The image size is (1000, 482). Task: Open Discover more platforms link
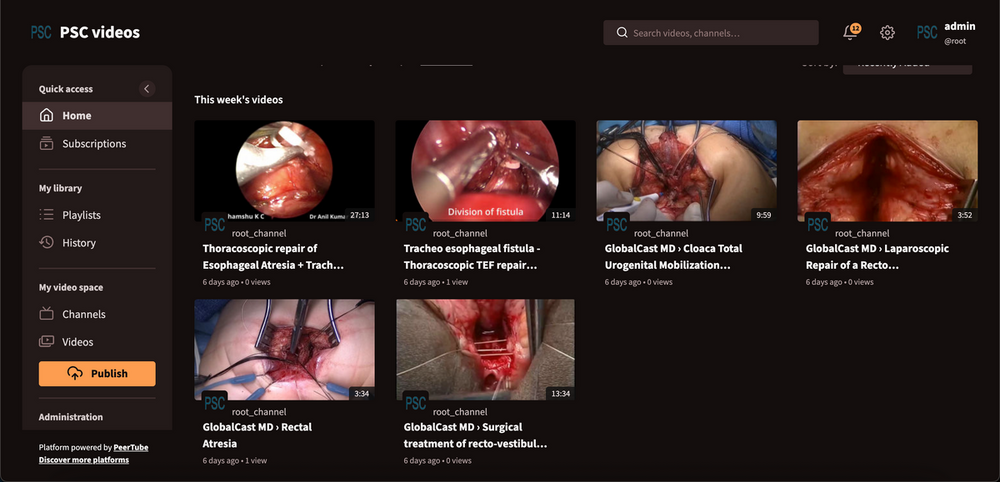point(84,460)
